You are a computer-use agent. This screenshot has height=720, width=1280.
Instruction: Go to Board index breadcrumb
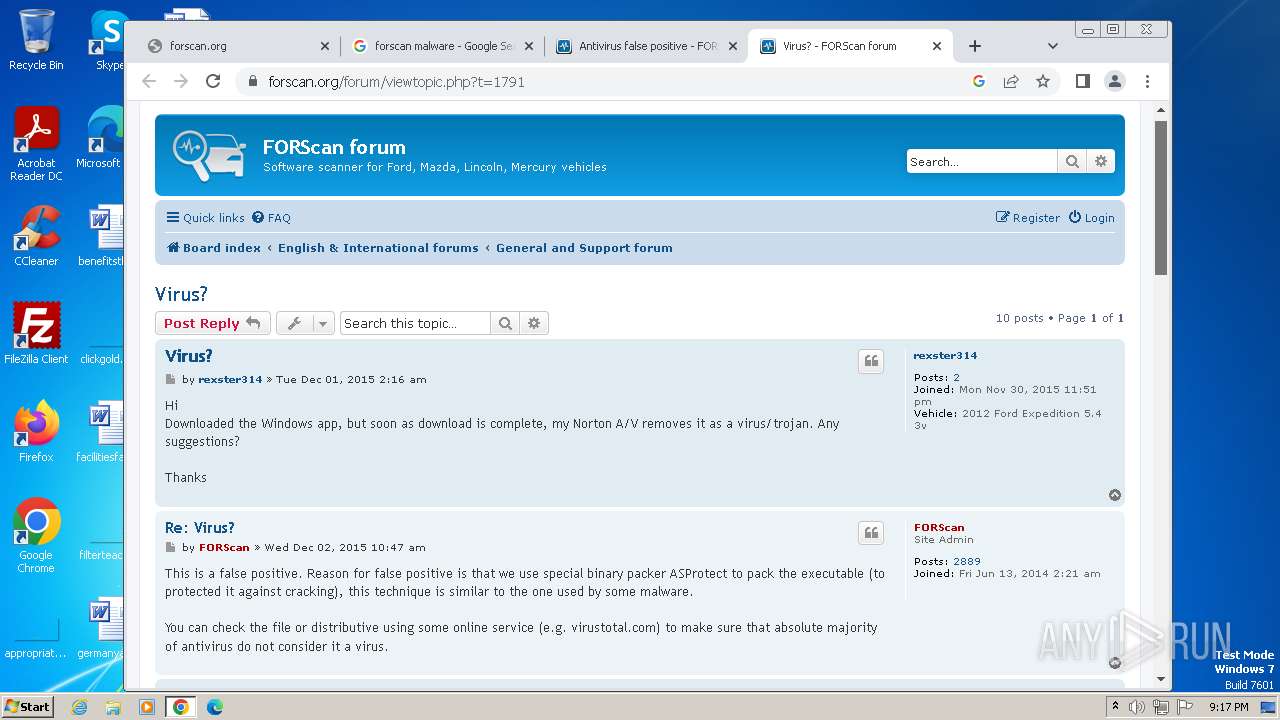point(213,248)
